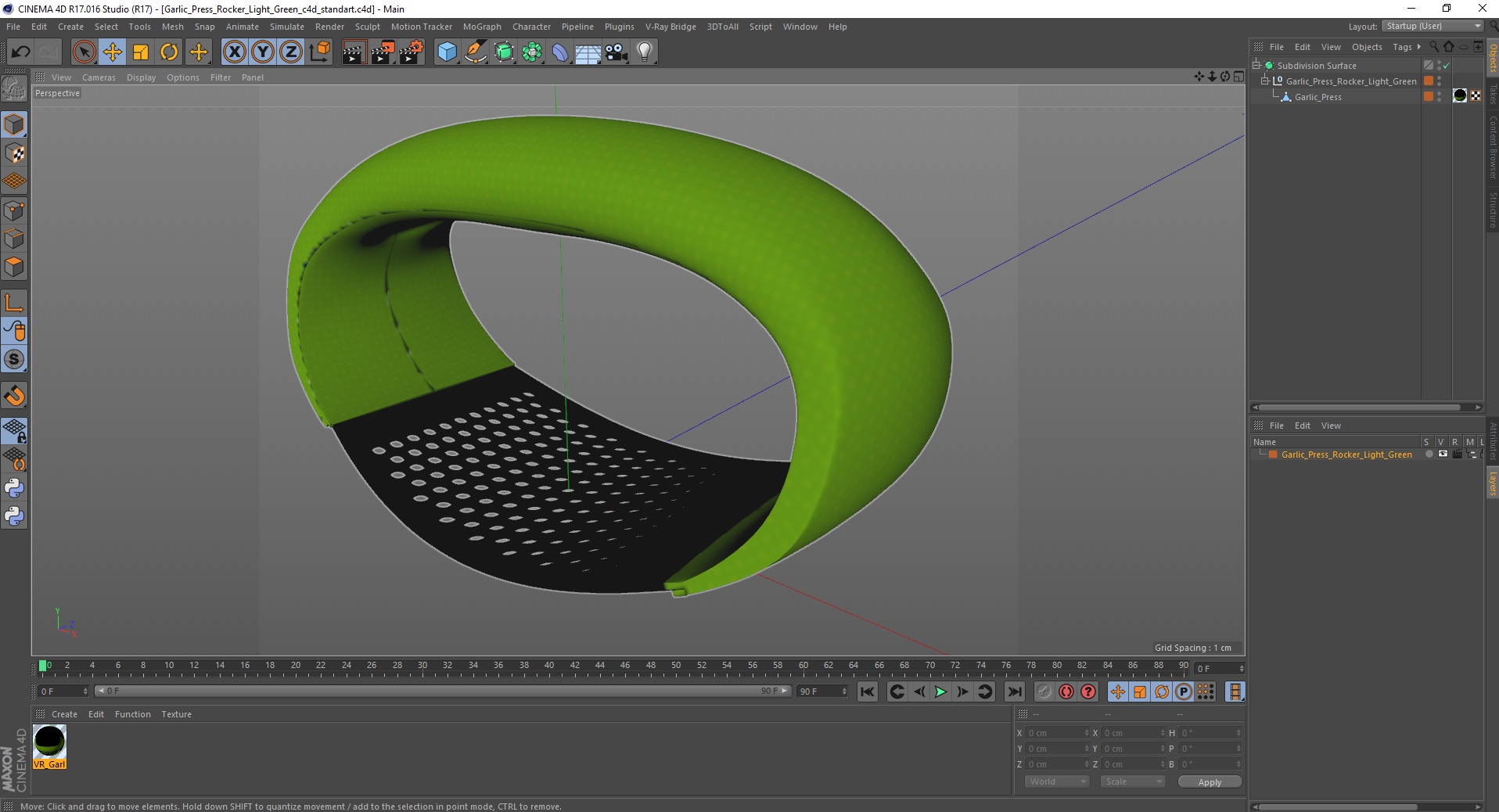Toggle the Z-axis lock
Image resolution: width=1499 pixels, height=812 pixels.
coord(290,52)
